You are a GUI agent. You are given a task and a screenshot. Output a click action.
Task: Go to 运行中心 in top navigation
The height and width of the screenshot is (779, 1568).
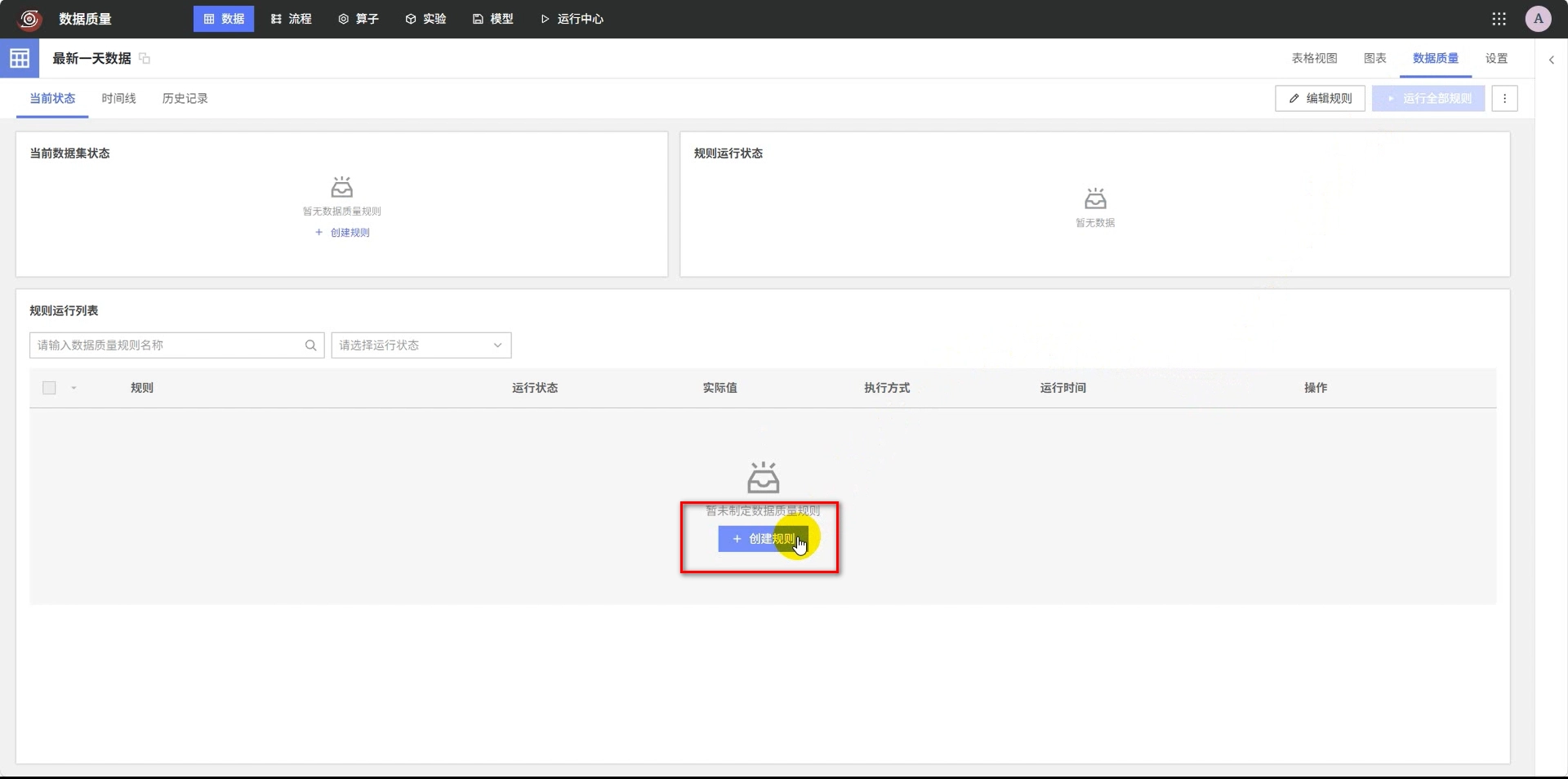tap(572, 19)
